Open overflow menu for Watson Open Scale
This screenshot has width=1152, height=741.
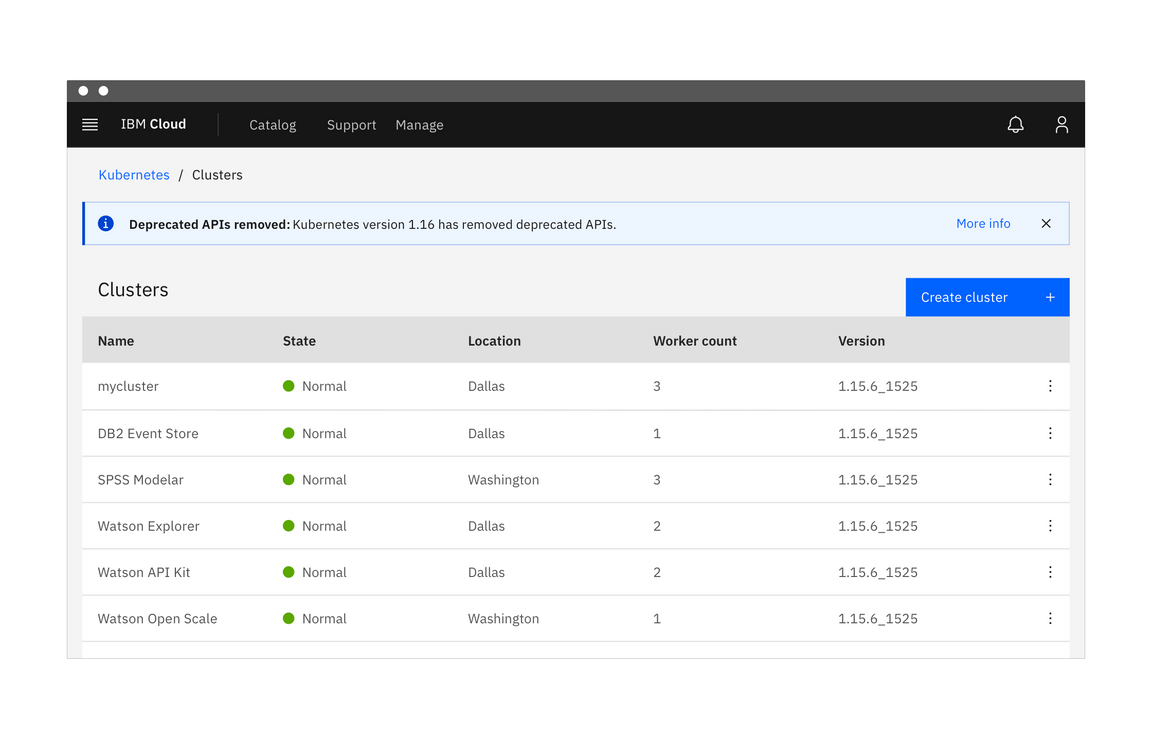coord(1050,619)
